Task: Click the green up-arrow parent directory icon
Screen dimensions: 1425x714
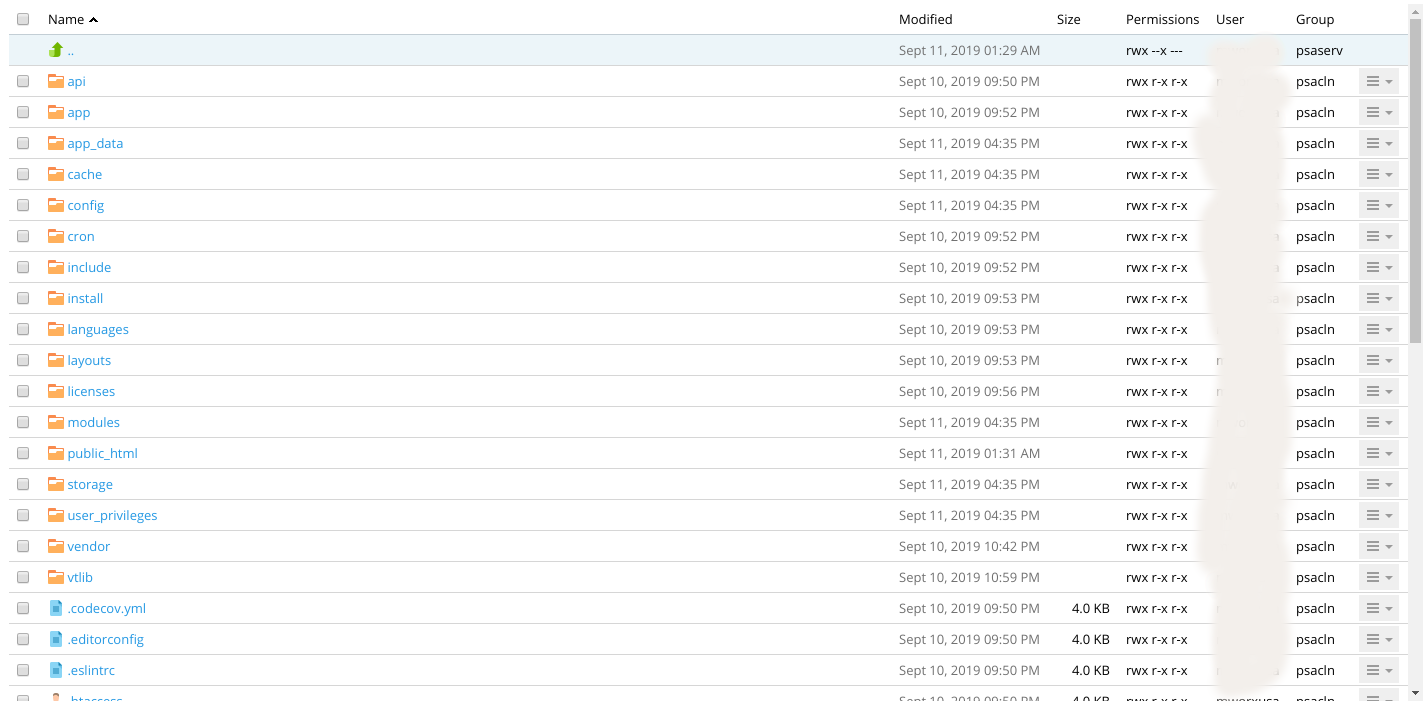Action: point(56,50)
